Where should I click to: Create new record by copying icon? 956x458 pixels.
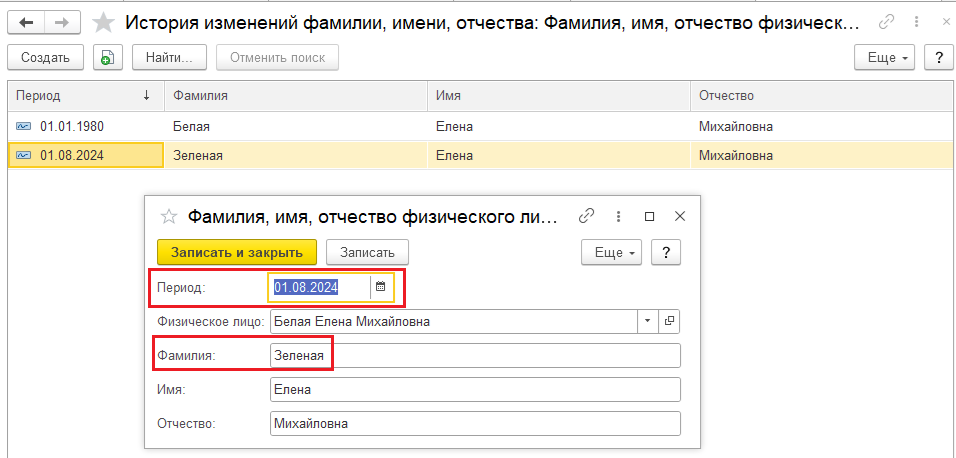(107, 58)
